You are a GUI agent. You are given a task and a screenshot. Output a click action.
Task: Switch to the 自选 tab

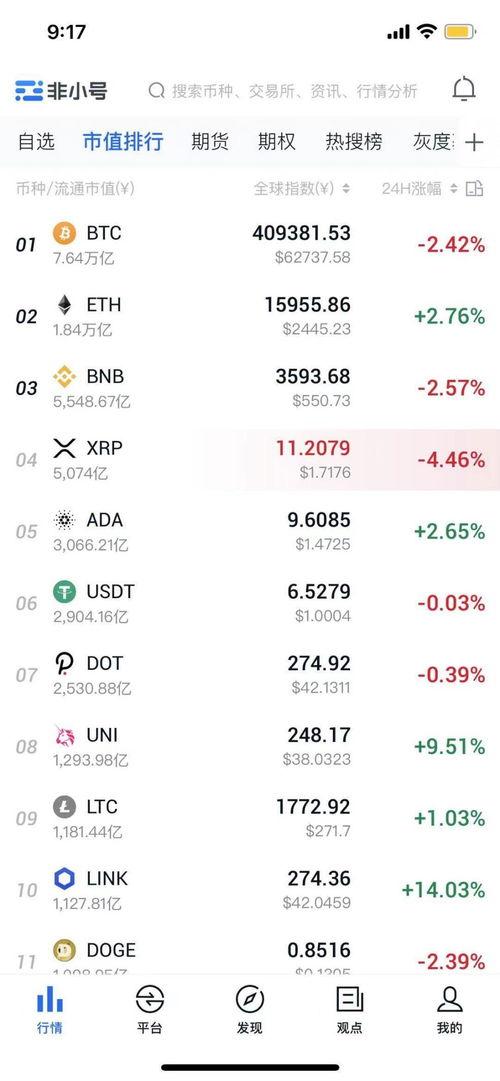point(36,142)
